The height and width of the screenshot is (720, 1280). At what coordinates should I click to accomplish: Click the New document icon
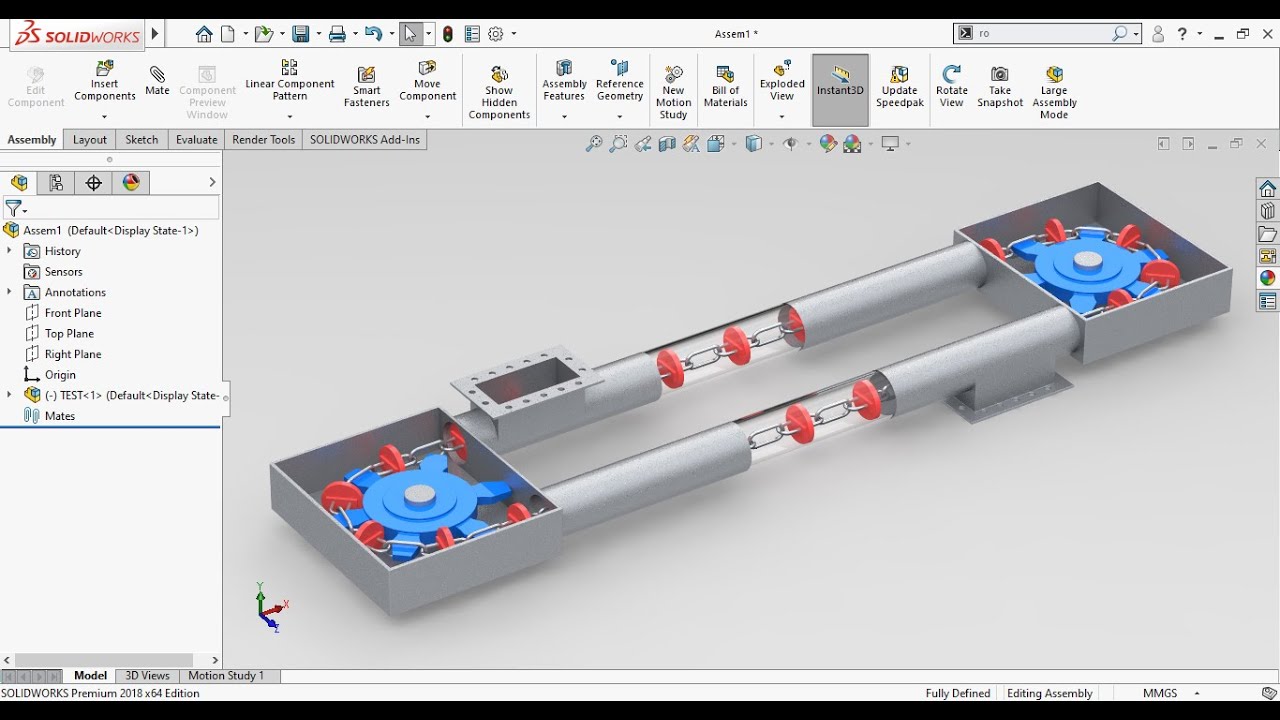(228, 34)
